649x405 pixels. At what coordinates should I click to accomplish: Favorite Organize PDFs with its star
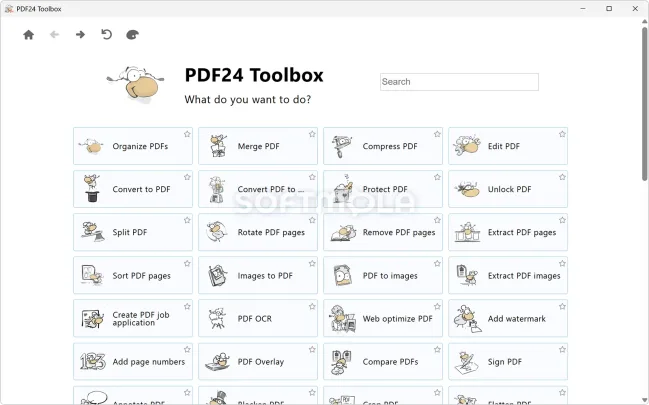coord(187,134)
